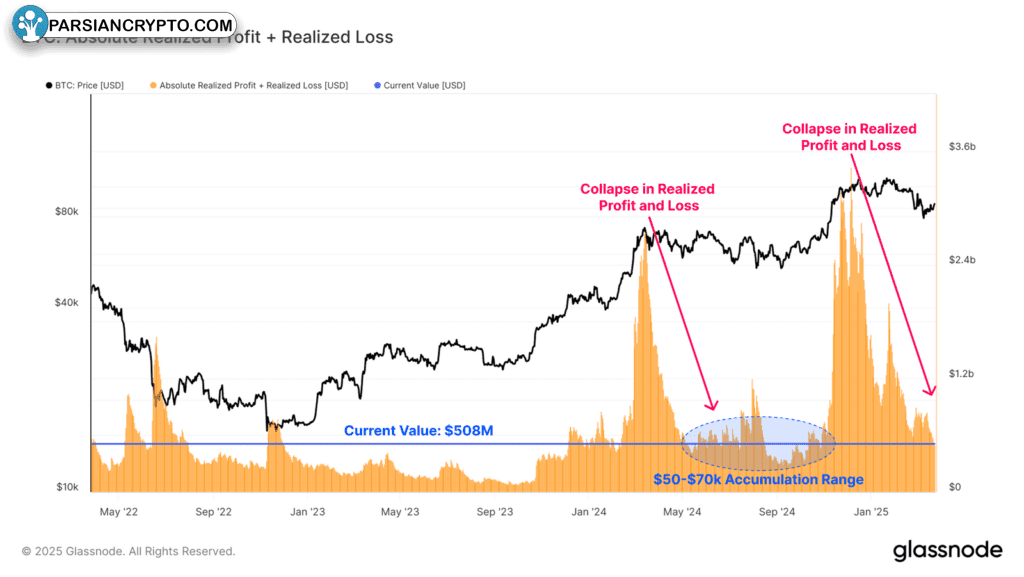Select the Jan '24 x-axis tick label

pyautogui.click(x=588, y=512)
